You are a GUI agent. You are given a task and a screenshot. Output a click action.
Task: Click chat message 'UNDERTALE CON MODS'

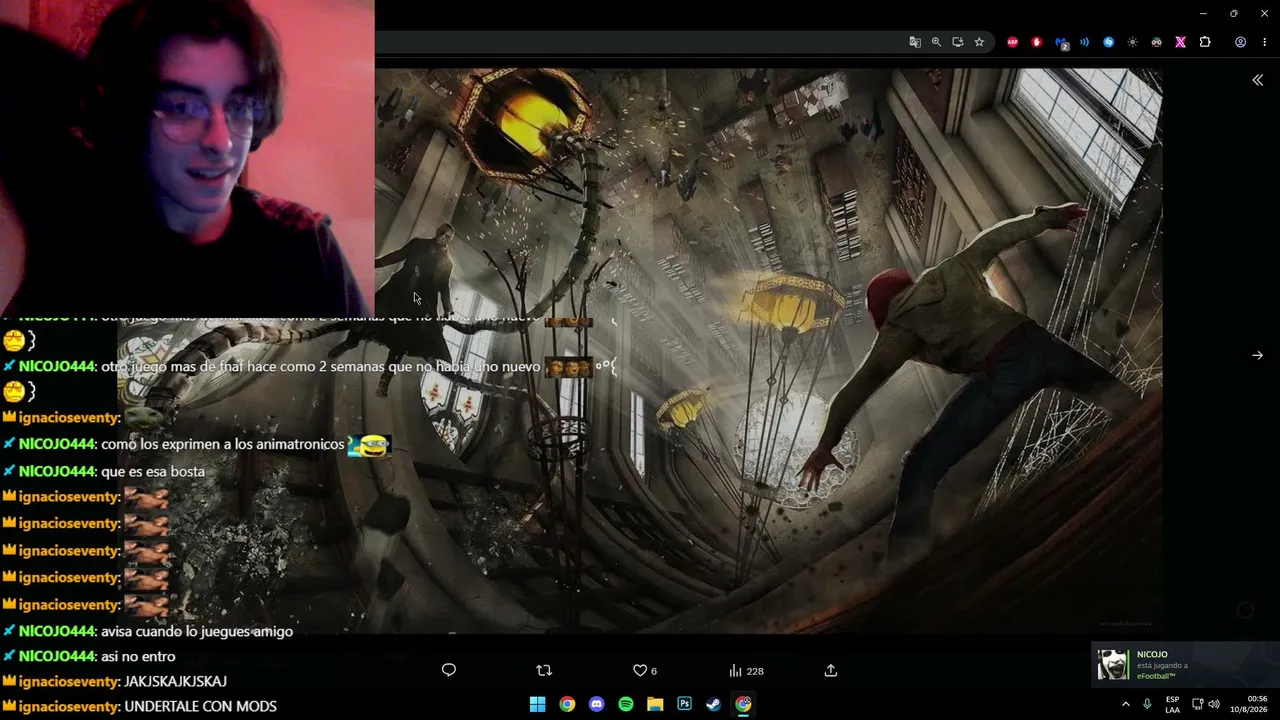[x=200, y=706]
